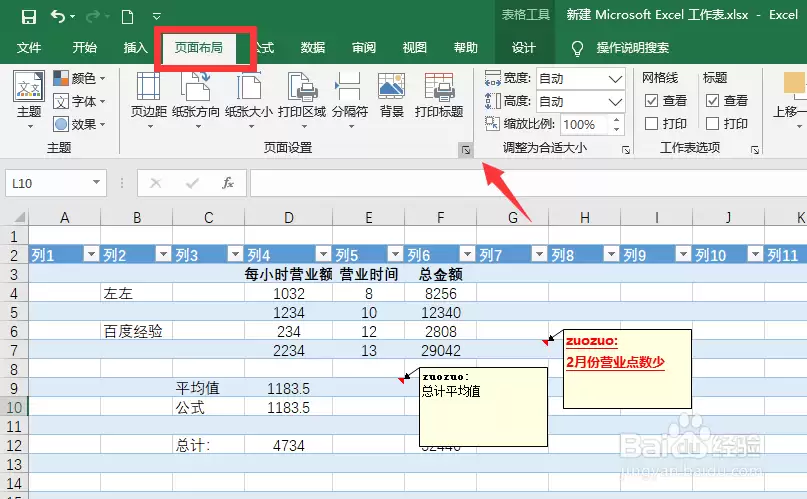Save the workbook with the save icon
This screenshot has width=807, height=499.
(29, 17)
